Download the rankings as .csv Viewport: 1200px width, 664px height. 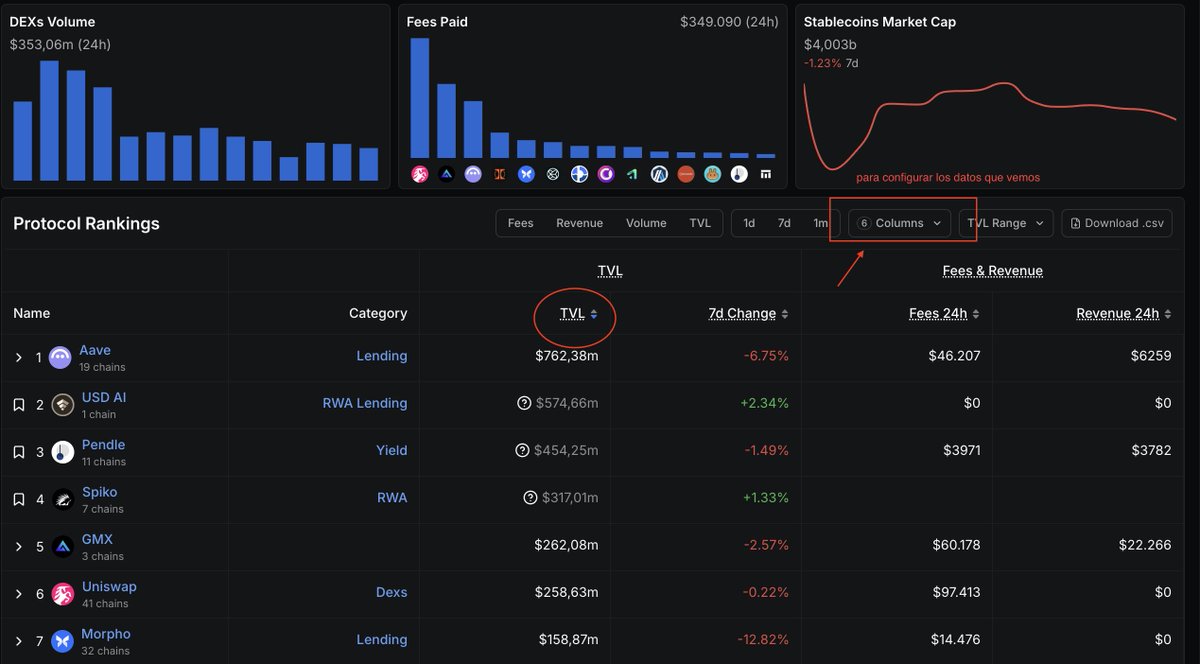[x=1116, y=223]
